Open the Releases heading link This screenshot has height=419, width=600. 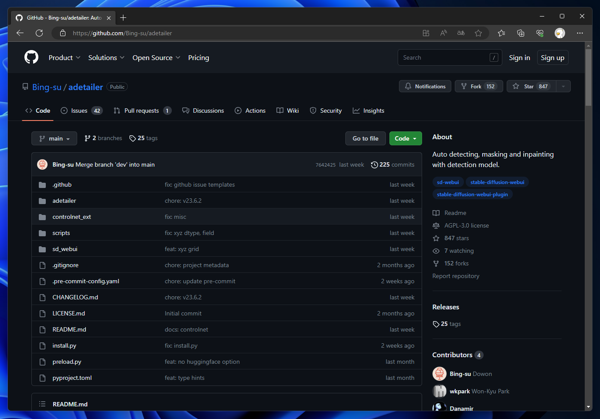(445, 307)
